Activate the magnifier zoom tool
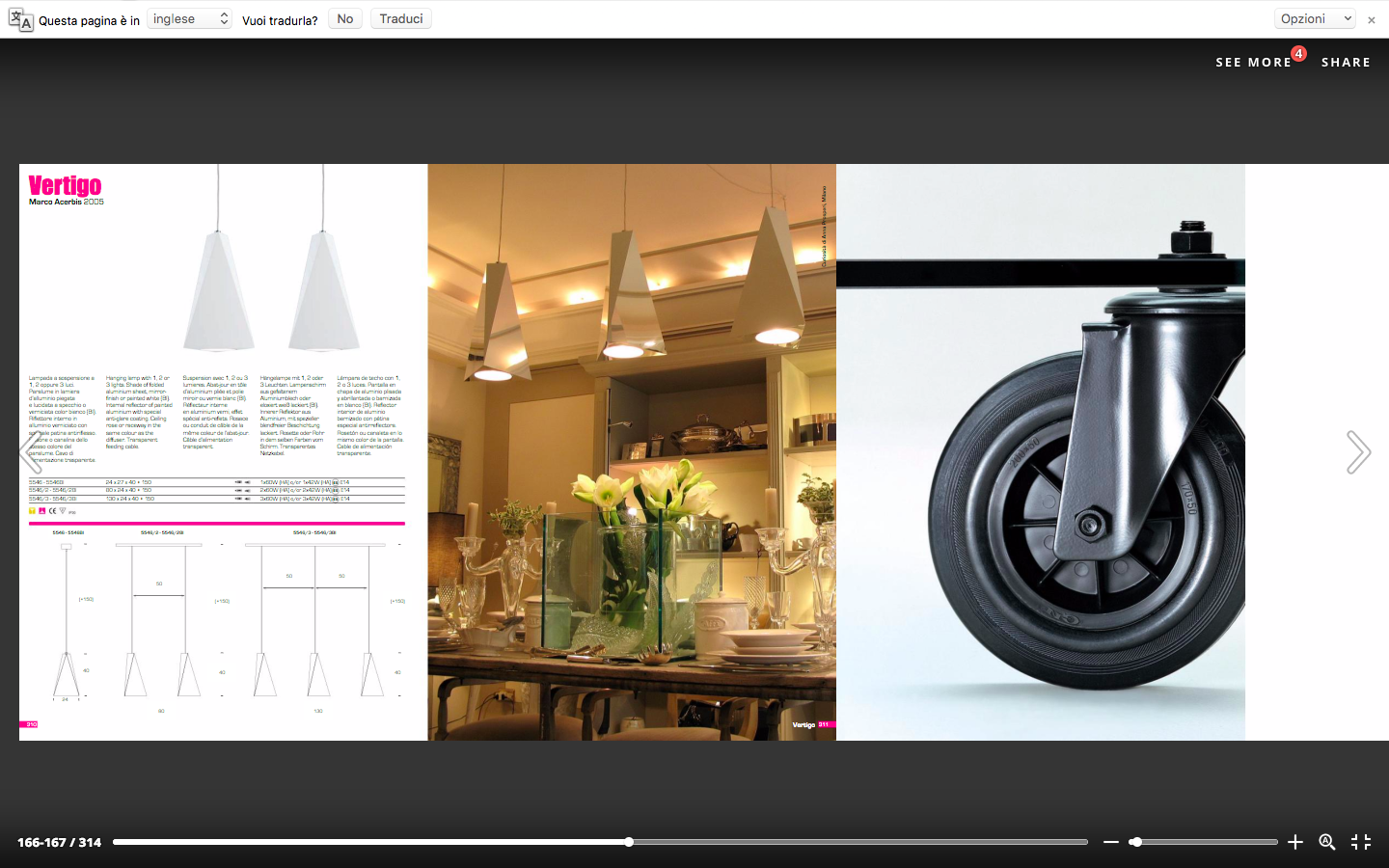The width and height of the screenshot is (1389, 868). tap(1327, 842)
